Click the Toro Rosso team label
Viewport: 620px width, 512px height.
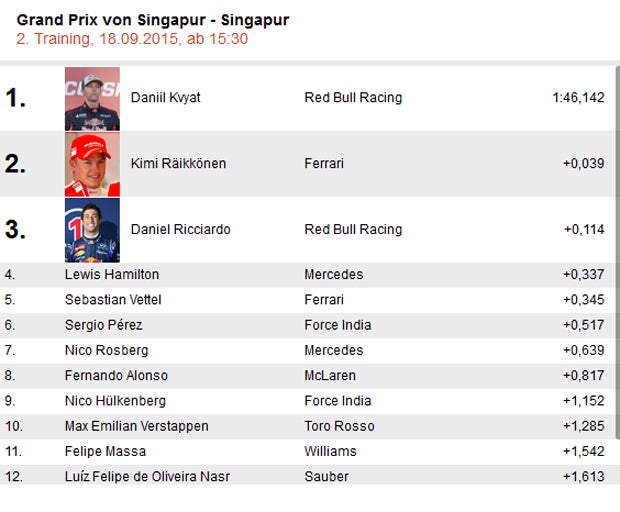(x=340, y=427)
